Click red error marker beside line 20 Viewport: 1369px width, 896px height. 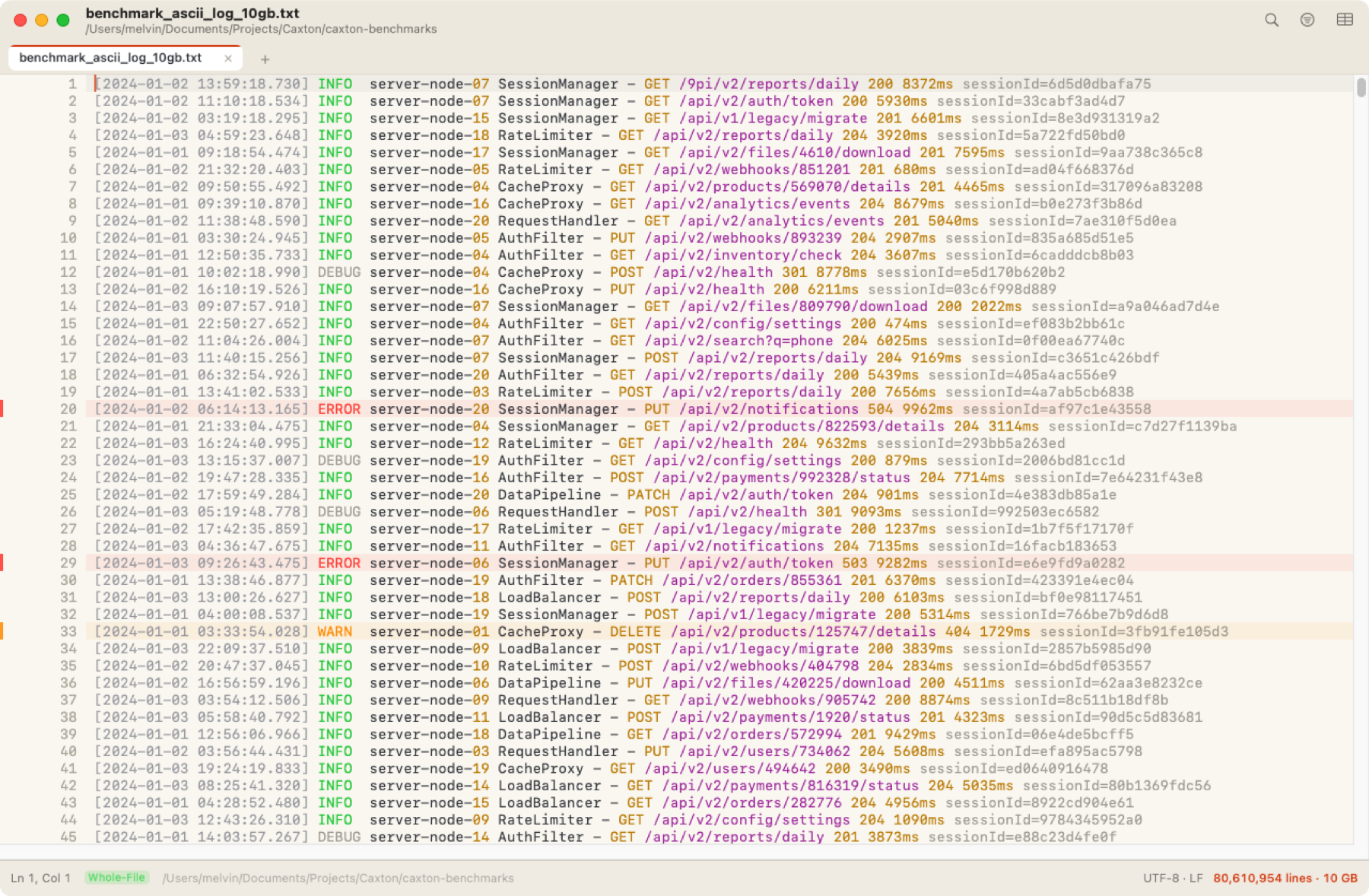pos(2,409)
